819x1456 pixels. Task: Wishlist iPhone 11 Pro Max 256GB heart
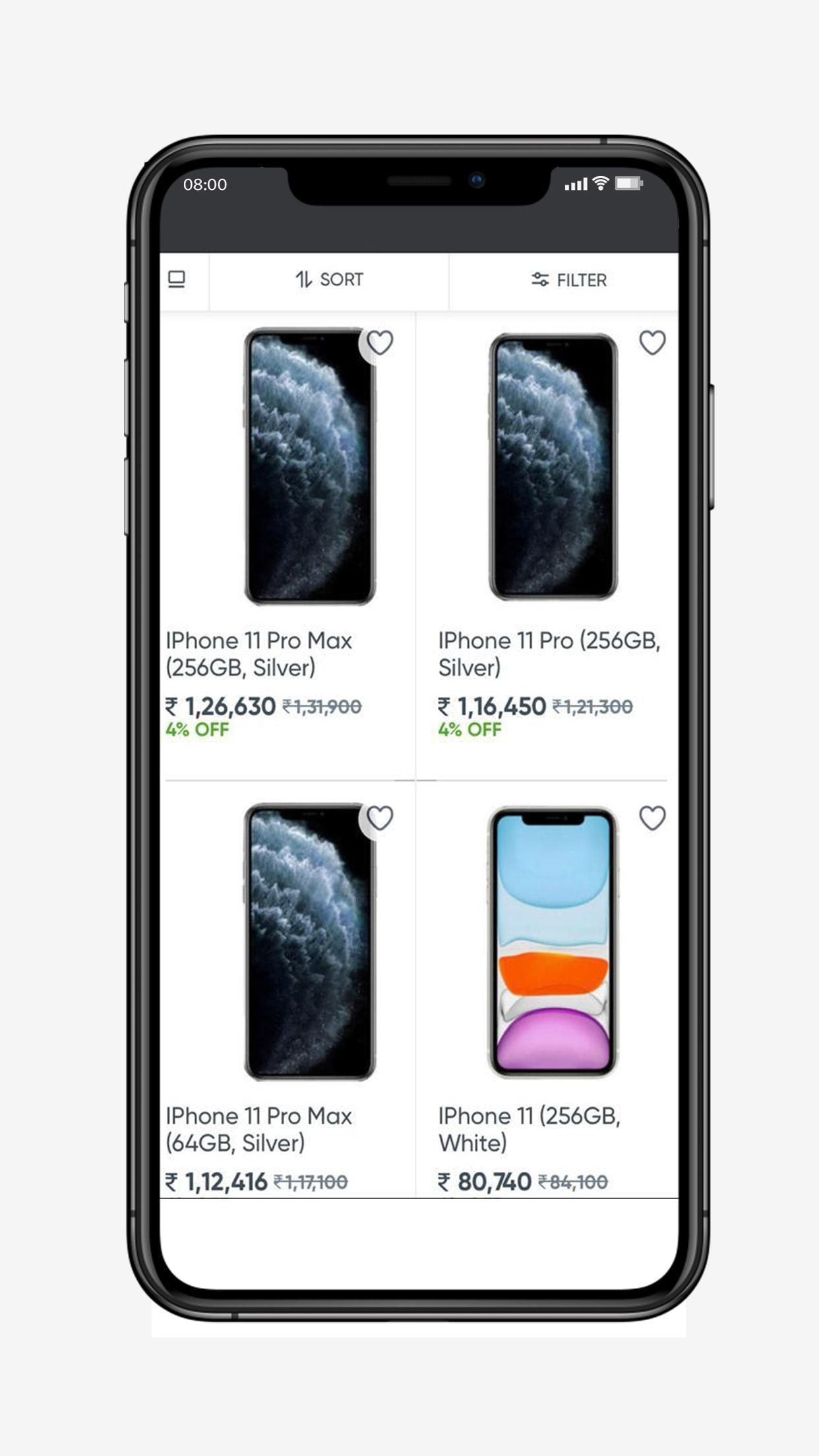(380, 343)
